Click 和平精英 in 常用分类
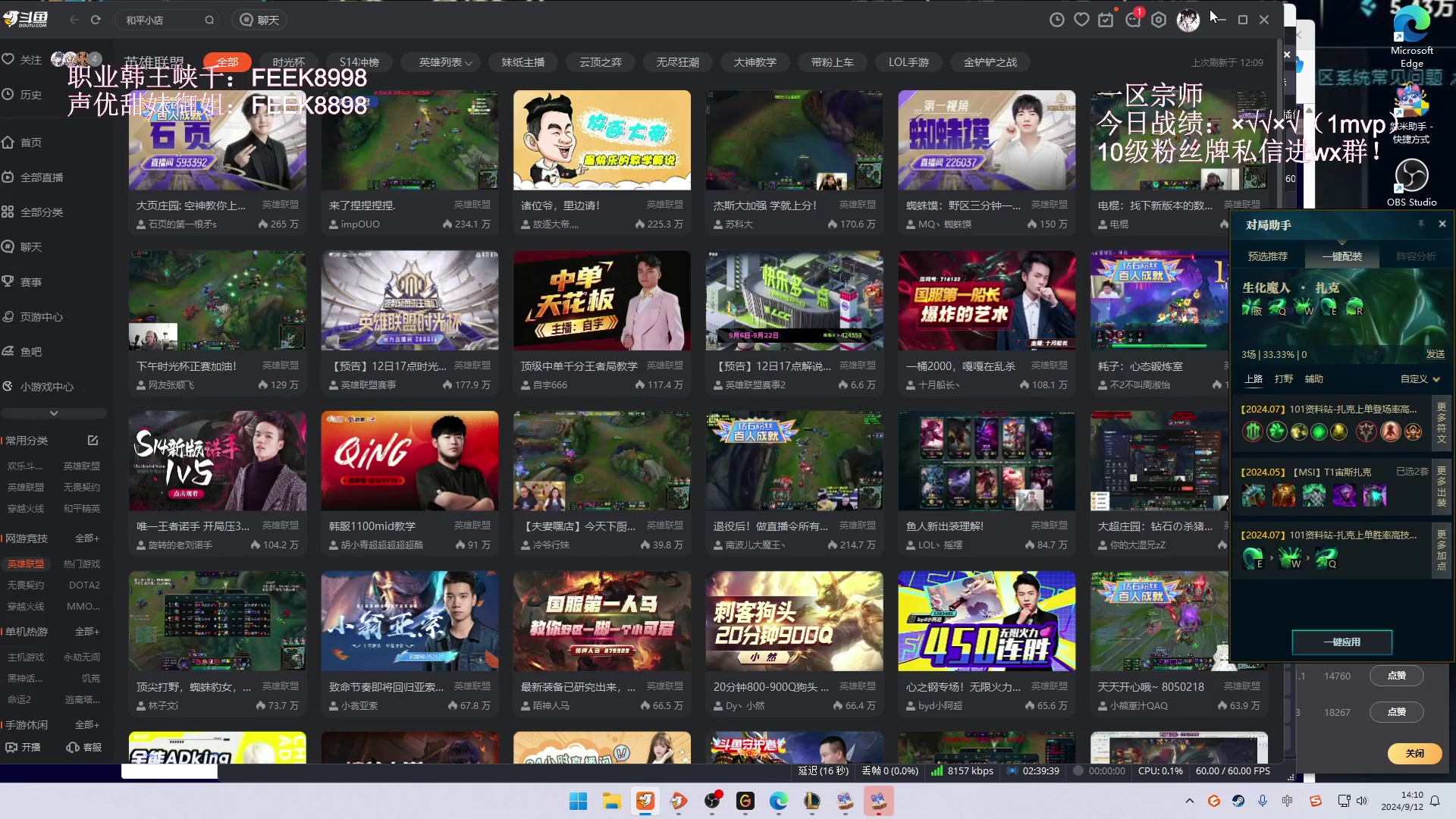Image resolution: width=1456 pixels, height=819 pixels. [x=82, y=509]
